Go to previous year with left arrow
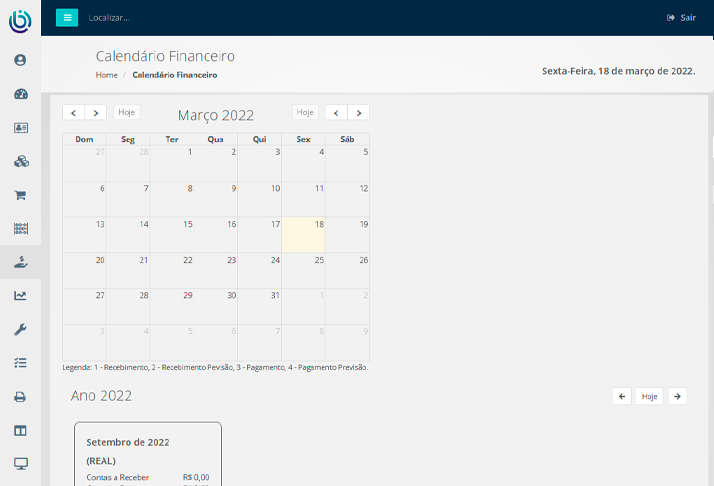Screen dimensions: 714x486 pyautogui.click(x=622, y=397)
